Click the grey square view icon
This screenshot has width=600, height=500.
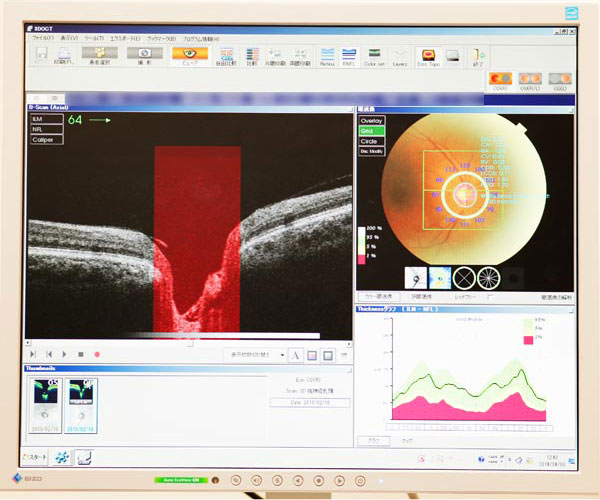click(x=328, y=356)
